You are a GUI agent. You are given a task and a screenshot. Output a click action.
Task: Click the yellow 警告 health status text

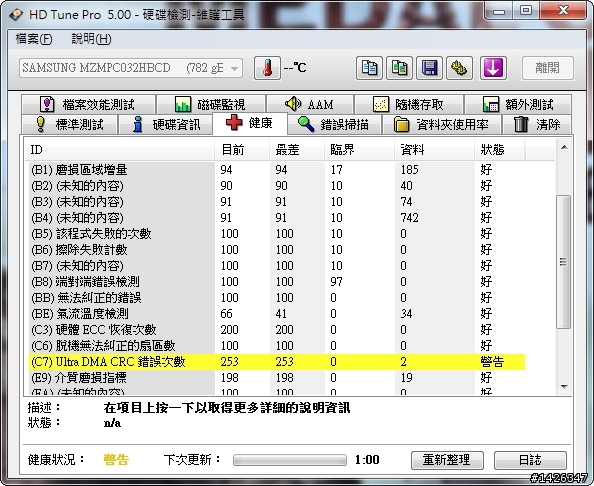point(116,459)
